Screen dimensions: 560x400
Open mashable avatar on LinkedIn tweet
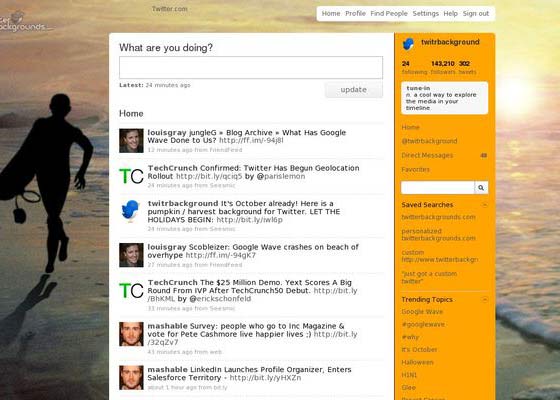(131, 377)
